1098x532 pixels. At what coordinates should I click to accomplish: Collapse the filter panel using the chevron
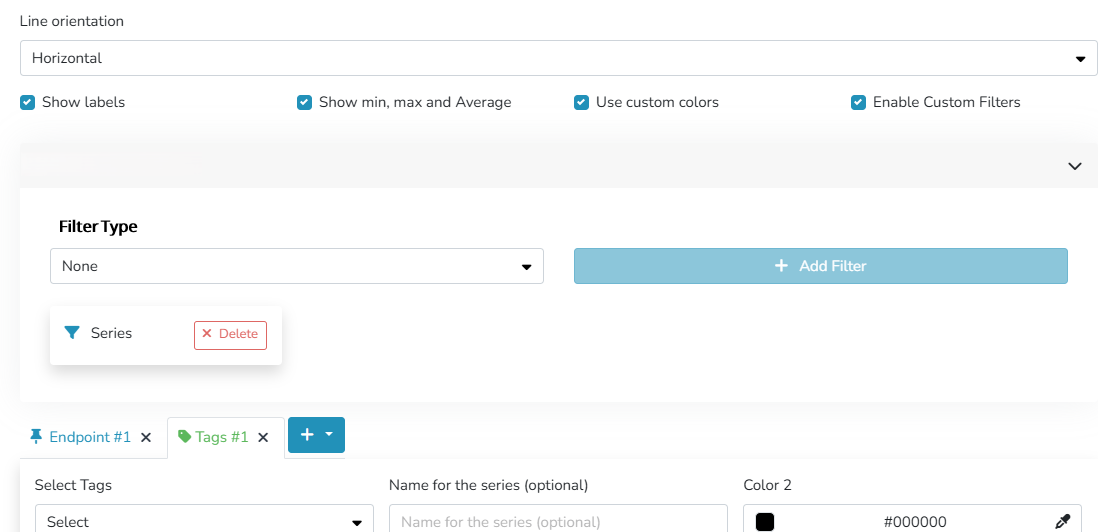(1075, 166)
